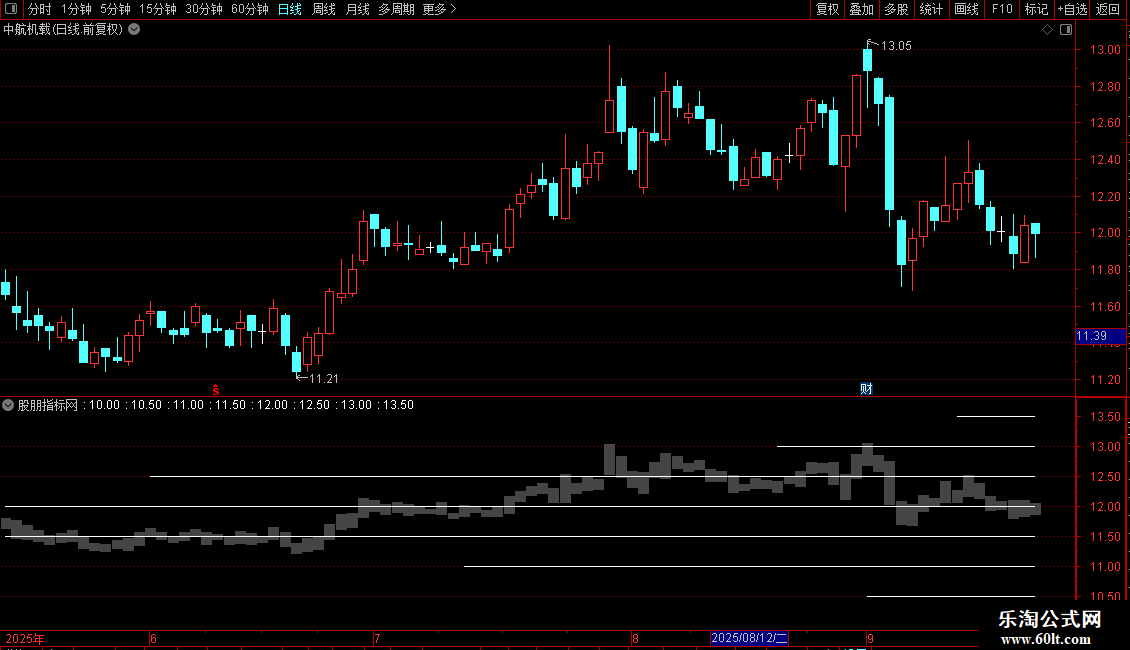Click the 13.00 tick on the main price axis
The height and width of the screenshot is (650, 1130).
click(x=1105, y=50)
